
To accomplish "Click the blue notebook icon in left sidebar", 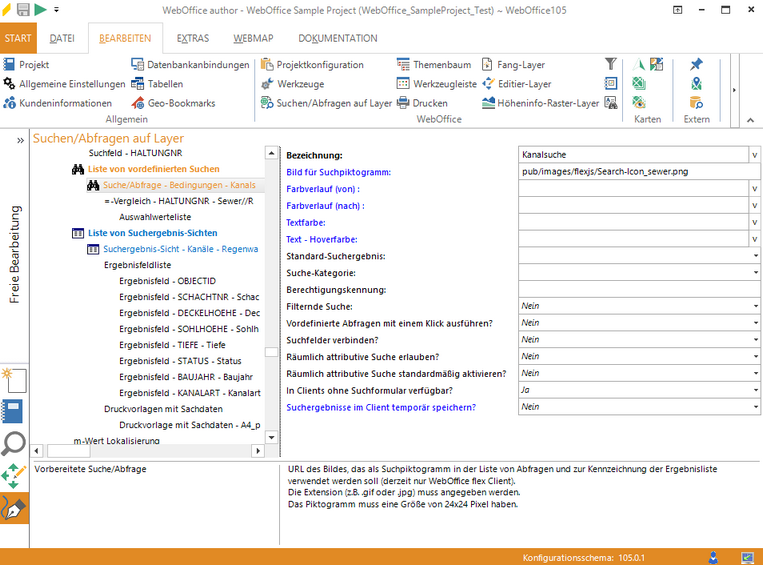I will click(14, 412).
